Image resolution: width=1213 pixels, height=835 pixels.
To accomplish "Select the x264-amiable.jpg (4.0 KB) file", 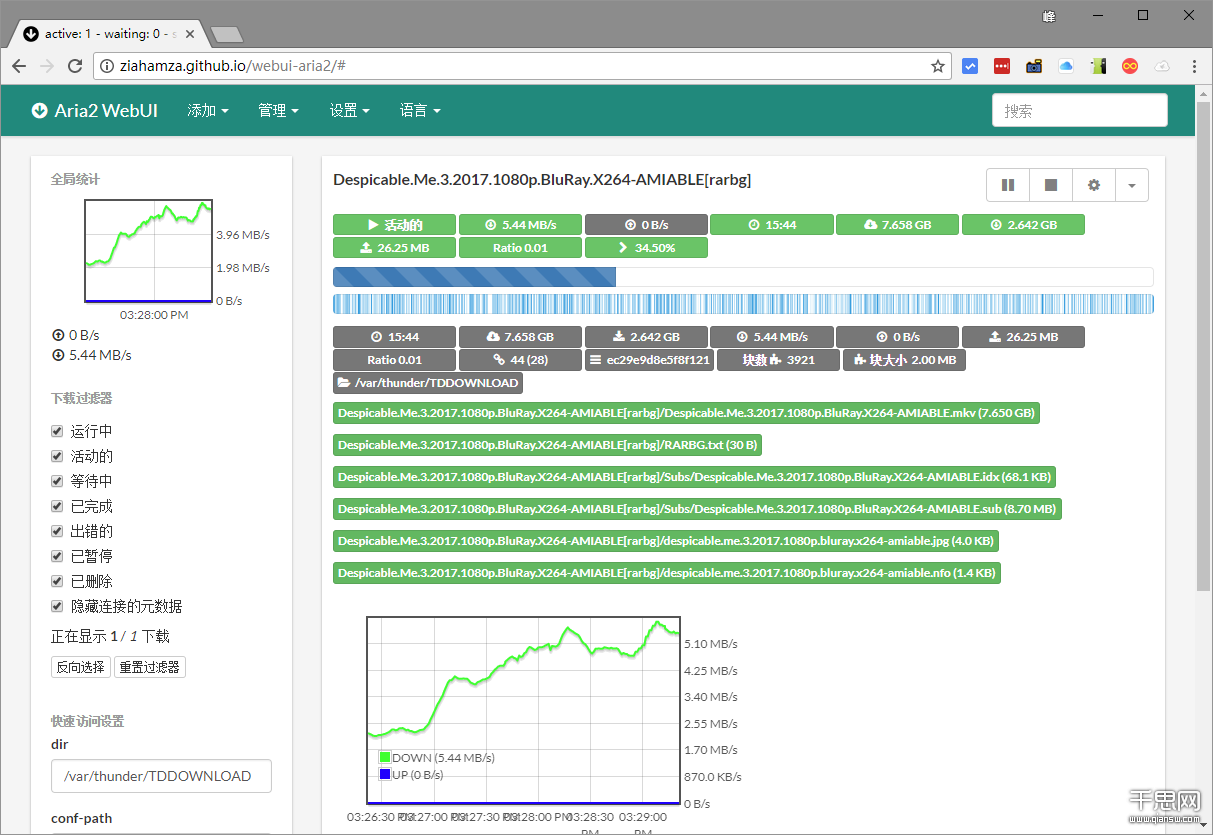I will [x=666, y=541].
